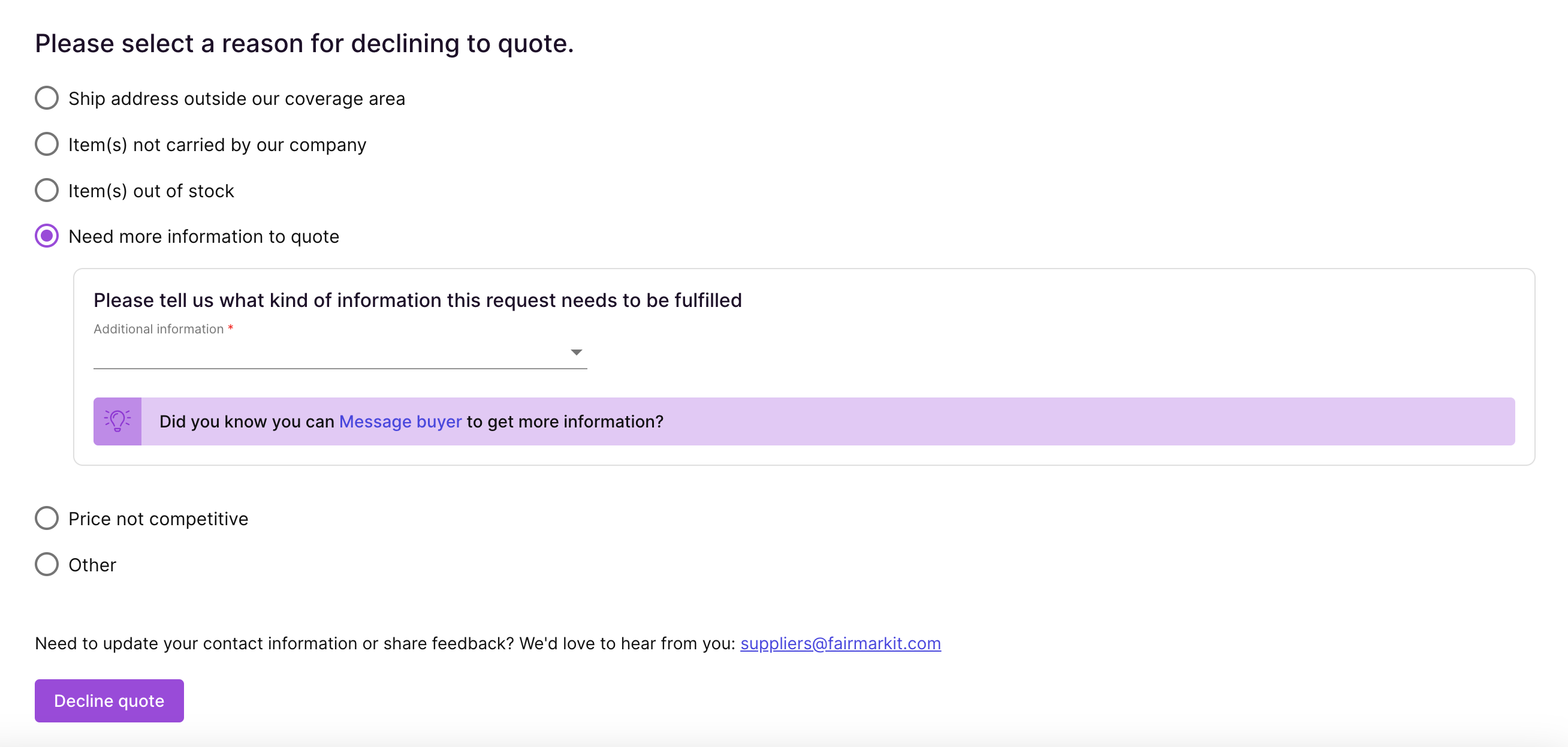Click the Additional information select field
This screenshot has height=747, width=1568.
pyautogui.click(x=340, y=354)
